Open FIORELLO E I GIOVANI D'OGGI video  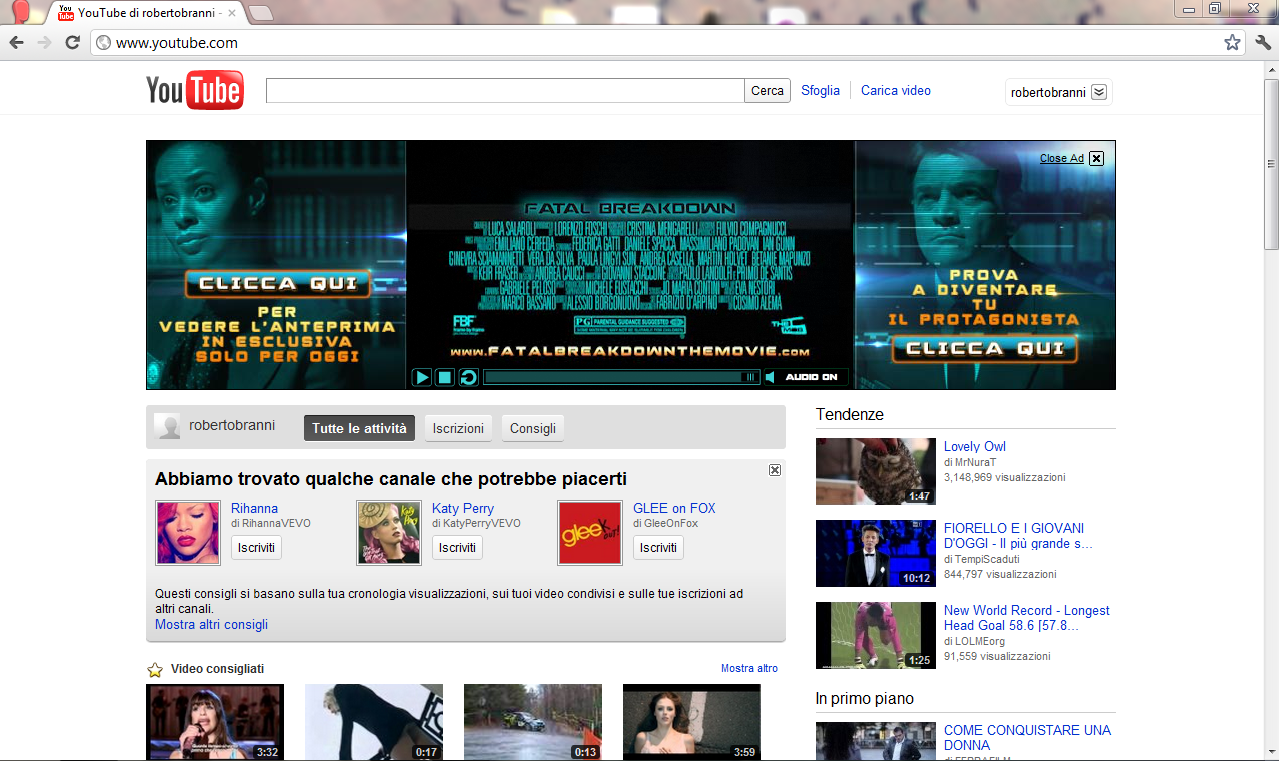tap(1018, 535)
